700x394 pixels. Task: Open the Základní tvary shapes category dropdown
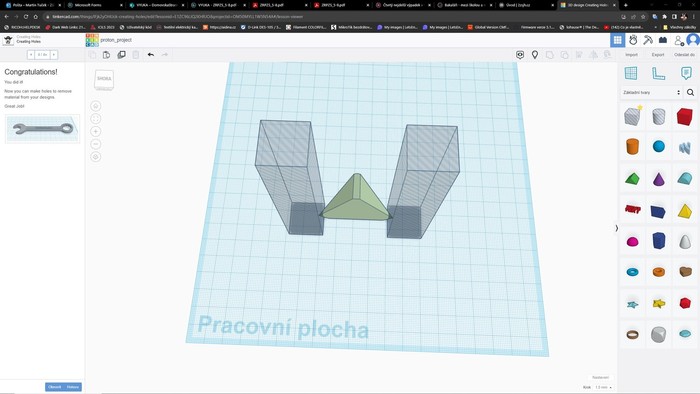(651, 92)
